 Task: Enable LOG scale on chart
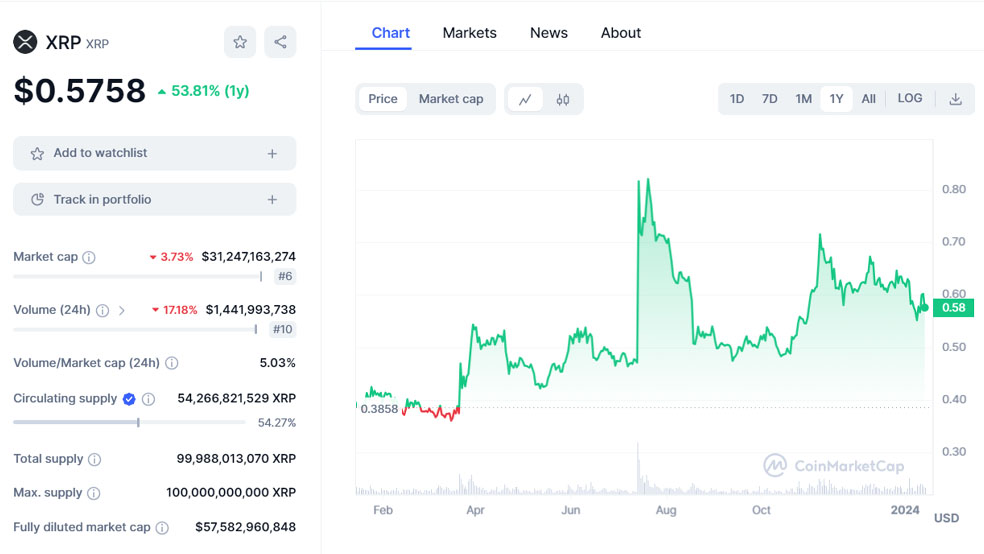pos(910,98)
